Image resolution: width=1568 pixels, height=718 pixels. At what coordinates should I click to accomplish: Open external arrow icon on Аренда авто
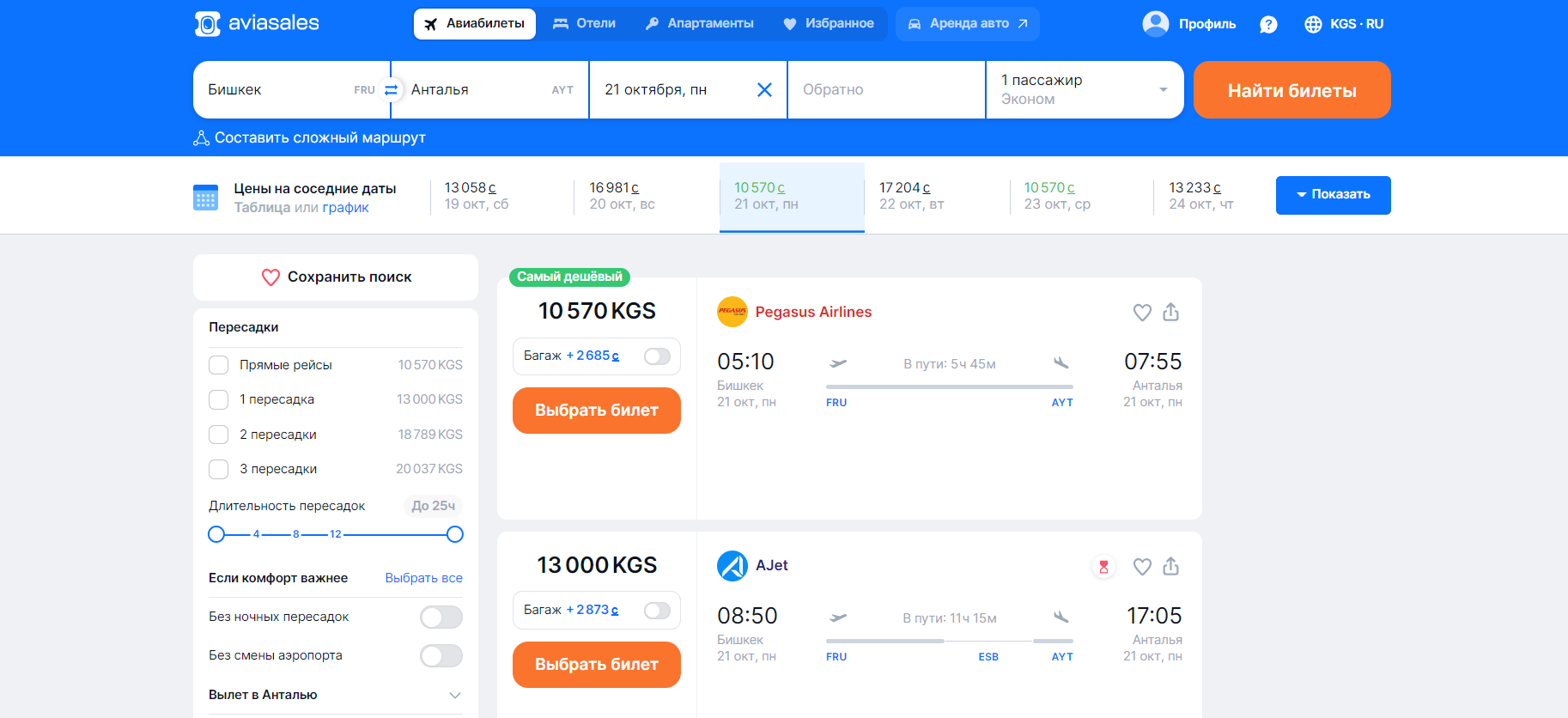click(1023, 24)
